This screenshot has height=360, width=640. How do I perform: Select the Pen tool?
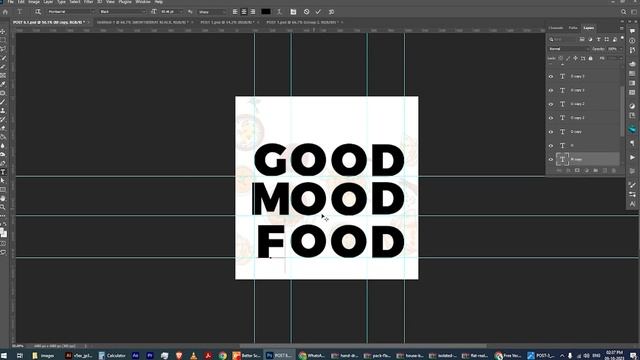pyautogui.click(x=3, y=163)
